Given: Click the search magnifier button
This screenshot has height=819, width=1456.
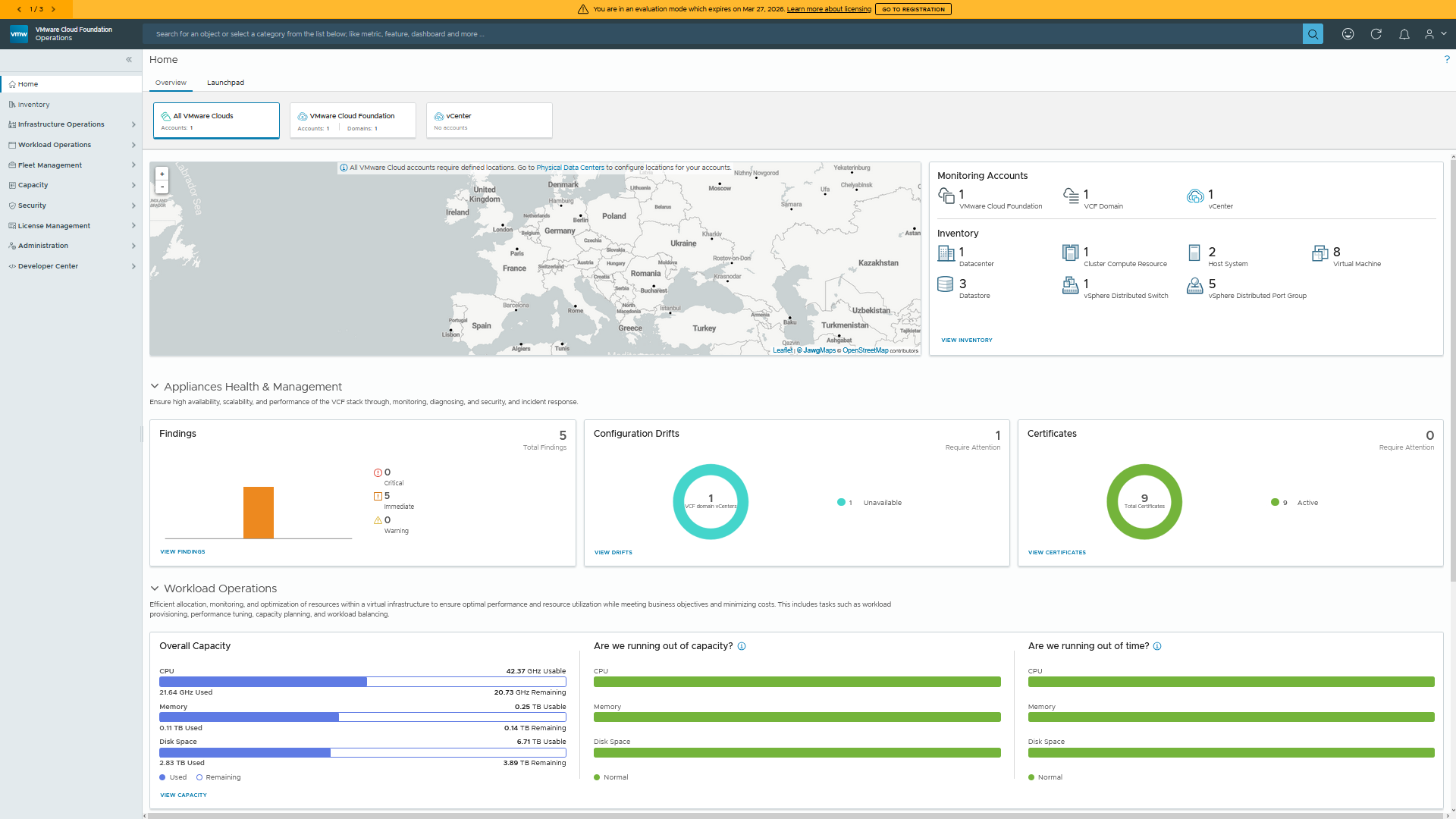Looking at the screenshot, I should point(1313,34).
